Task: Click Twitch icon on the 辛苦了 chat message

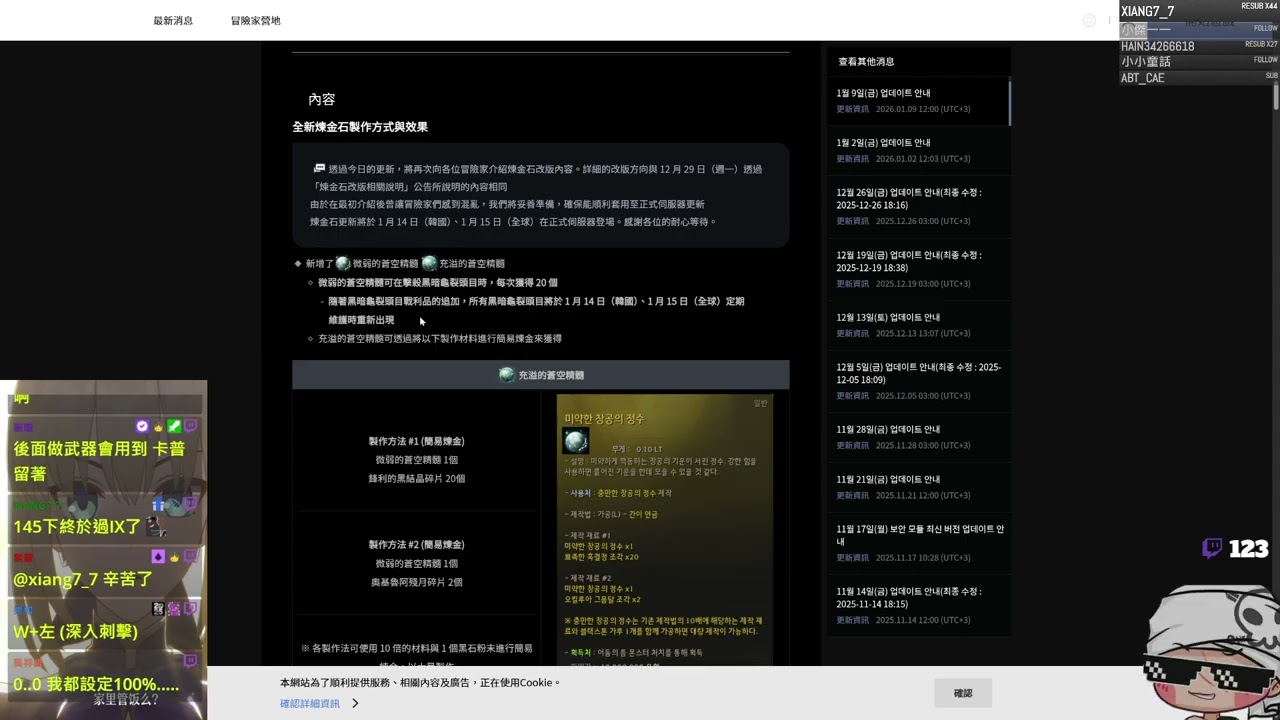Action: pos(190,556)
